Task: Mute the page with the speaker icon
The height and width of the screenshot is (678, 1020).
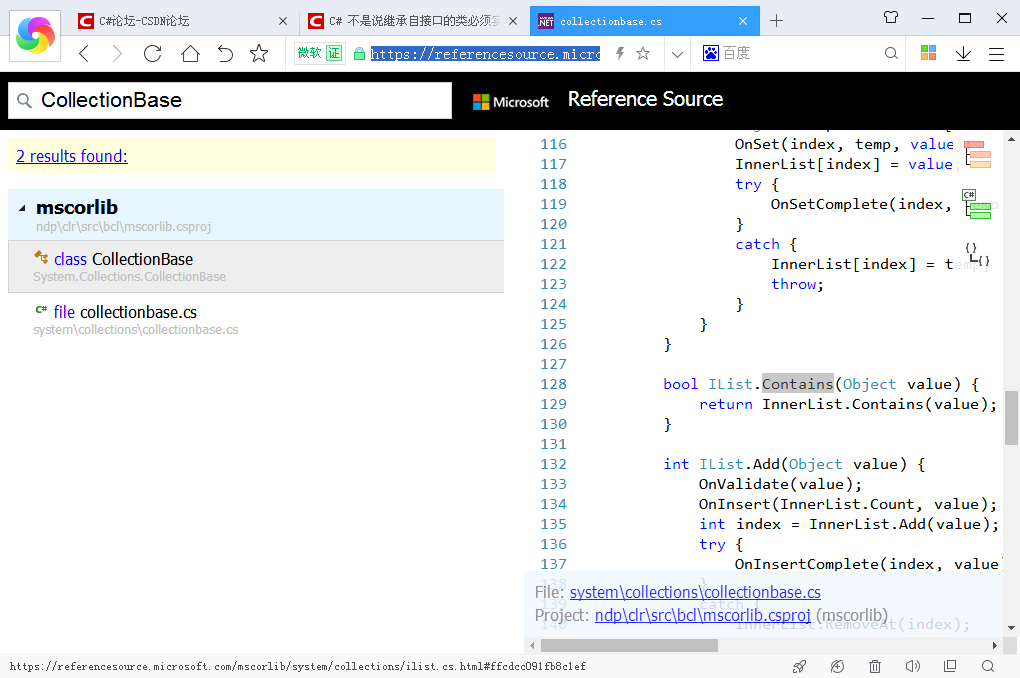Action: pos(912,666)
